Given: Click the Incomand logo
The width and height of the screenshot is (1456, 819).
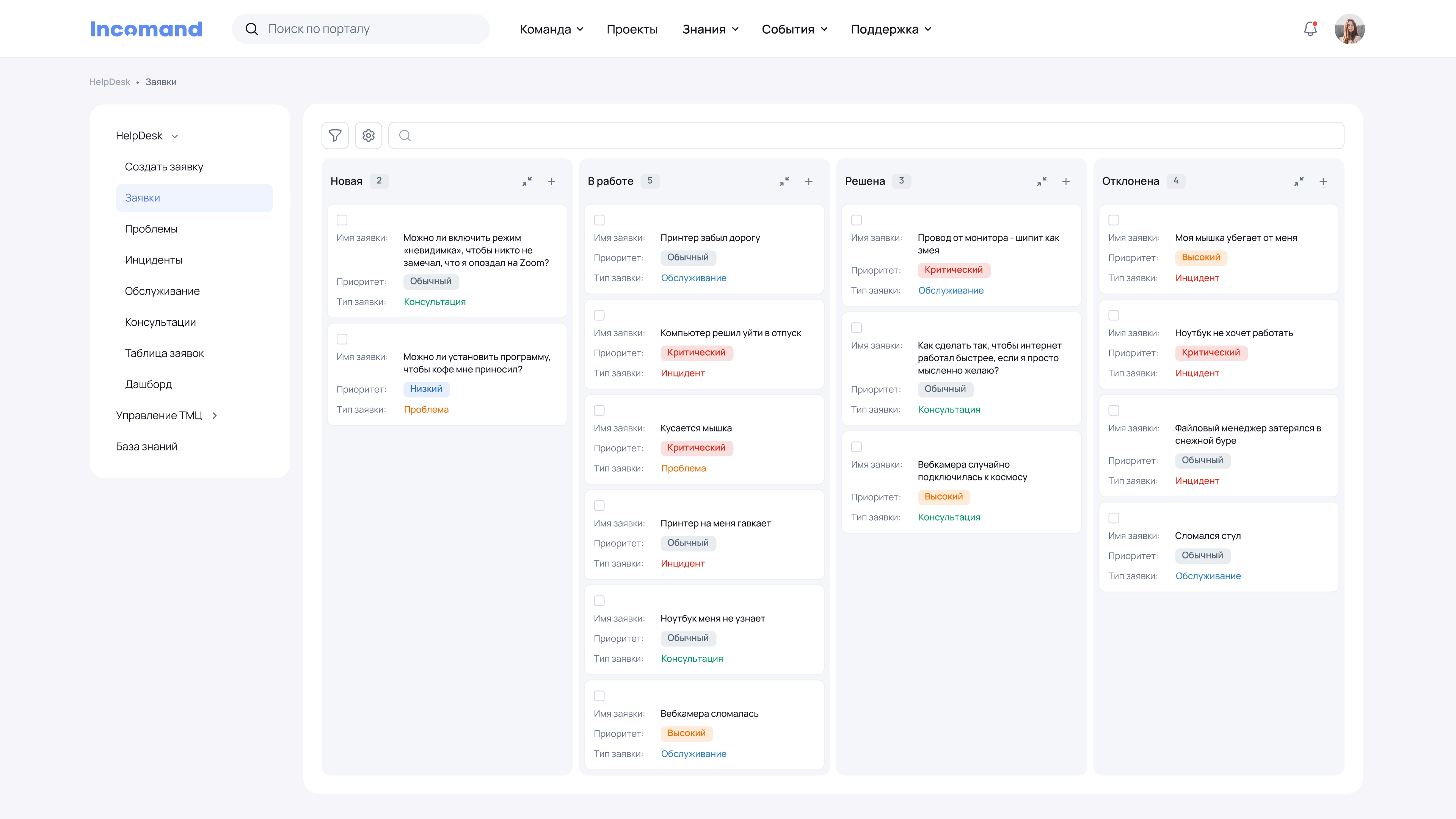Looking at the screenshot, I should click(146, 29).
